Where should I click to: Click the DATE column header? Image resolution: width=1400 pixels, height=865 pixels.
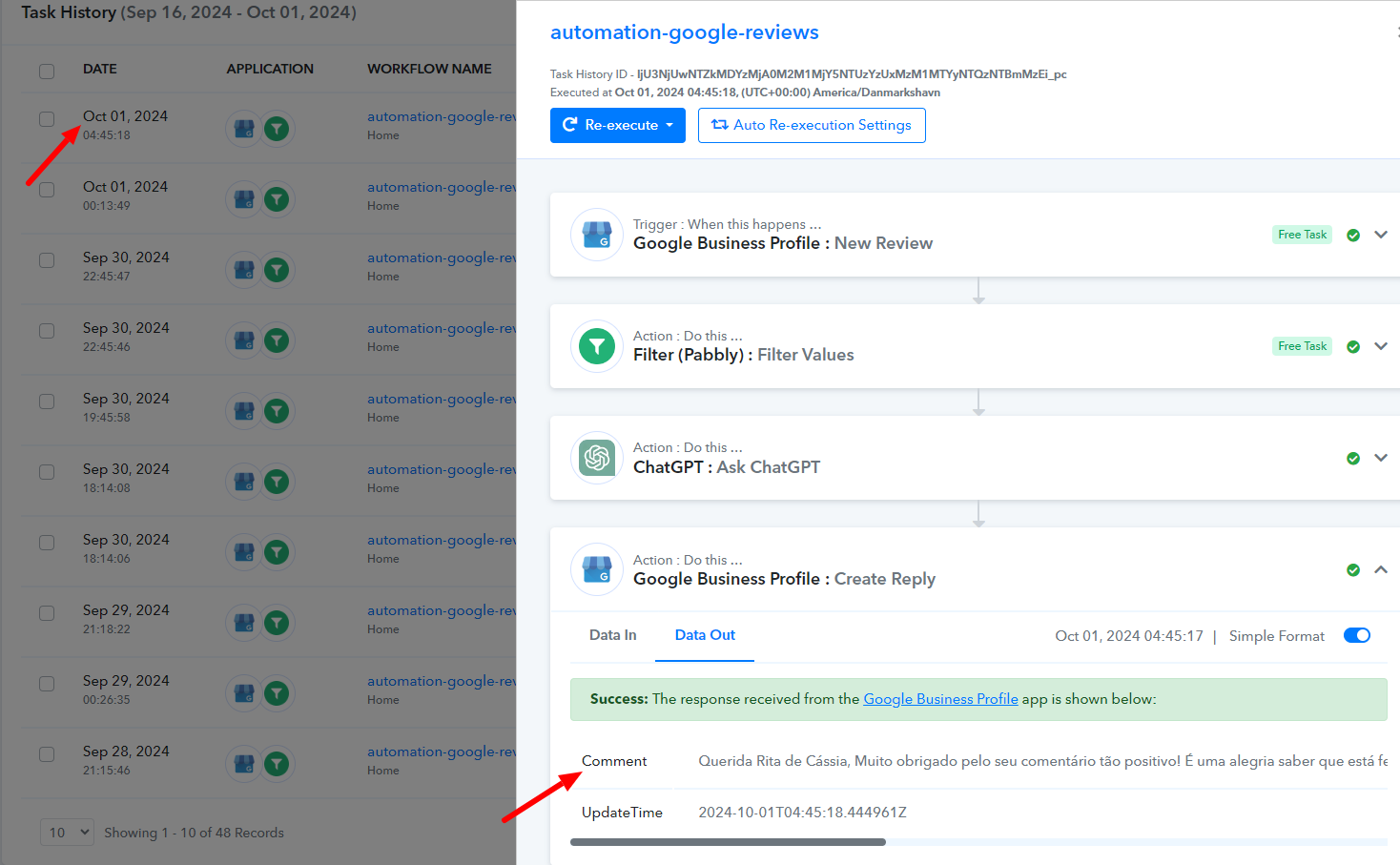coord(100,69)
